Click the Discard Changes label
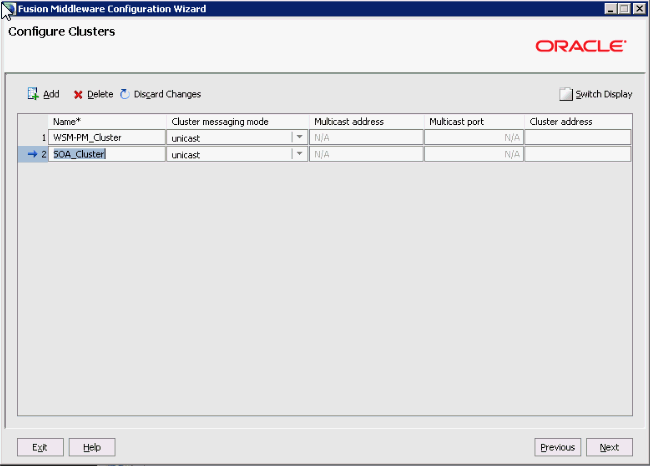 167,94
